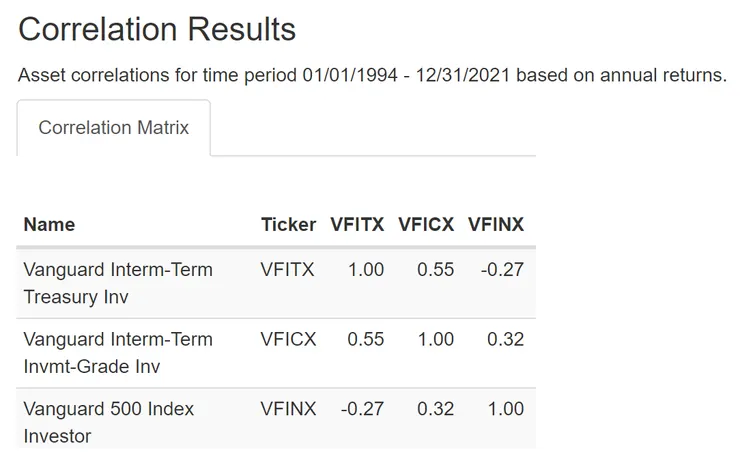Select the VFITX column header
Image resolution: width=740 pixels, height=466 pixels.
pos(357,224)
